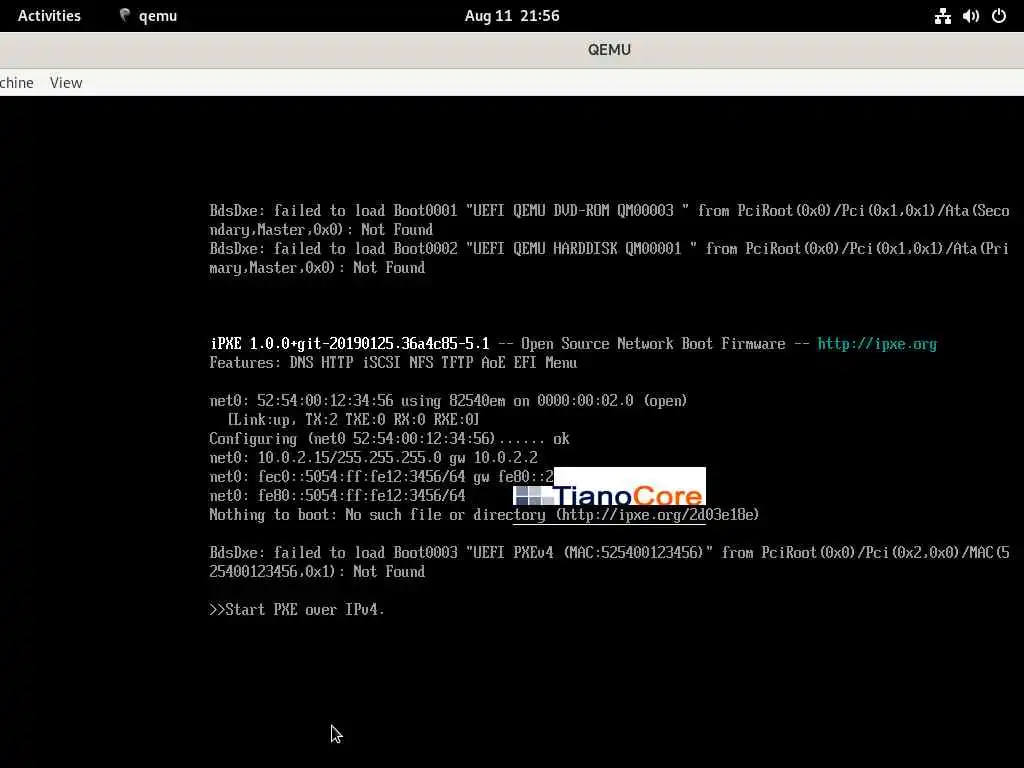Open the Machine menu
The height and width of the screenshot is (768, 1024).
click(16, 83)
